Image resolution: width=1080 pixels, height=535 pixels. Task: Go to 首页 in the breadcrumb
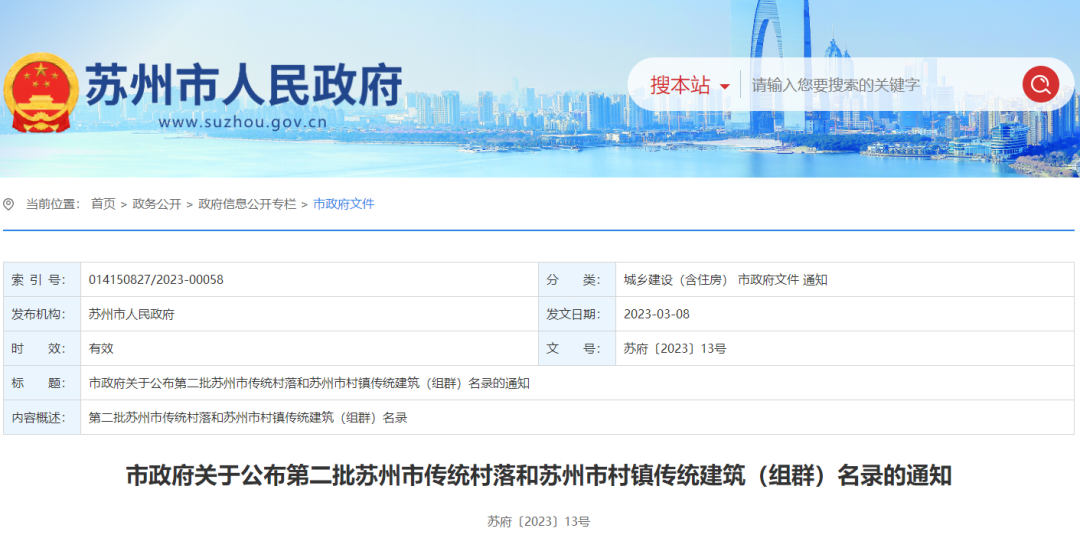(103, 204)
